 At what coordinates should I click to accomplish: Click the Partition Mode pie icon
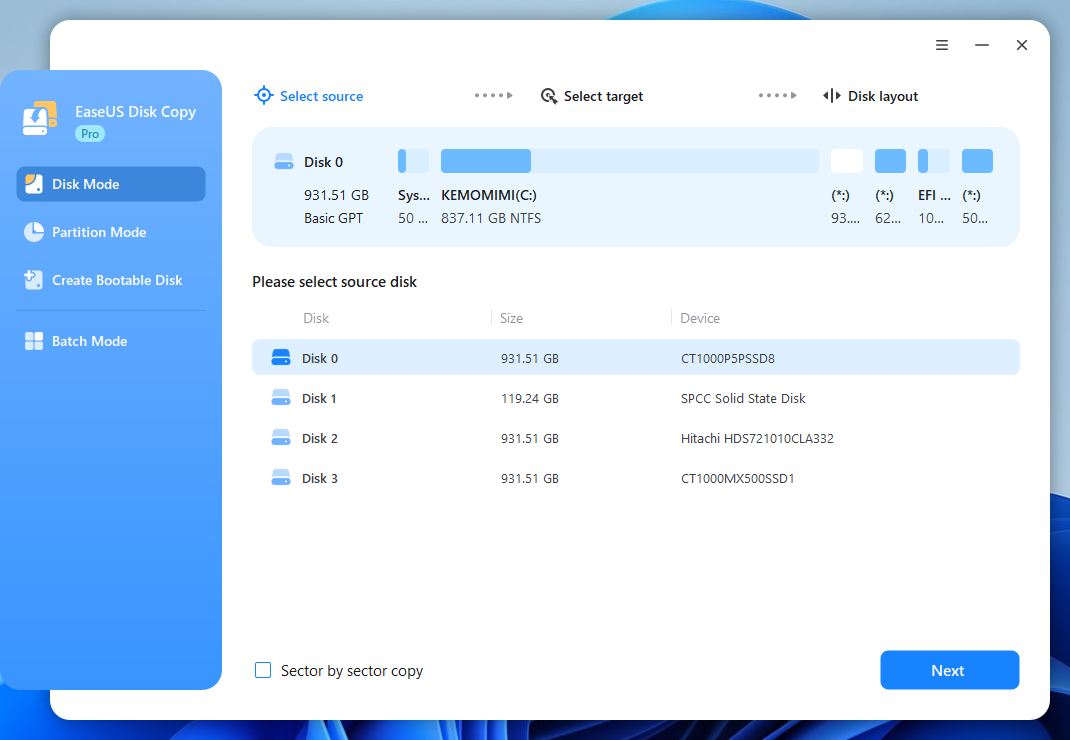click(34, 232)
